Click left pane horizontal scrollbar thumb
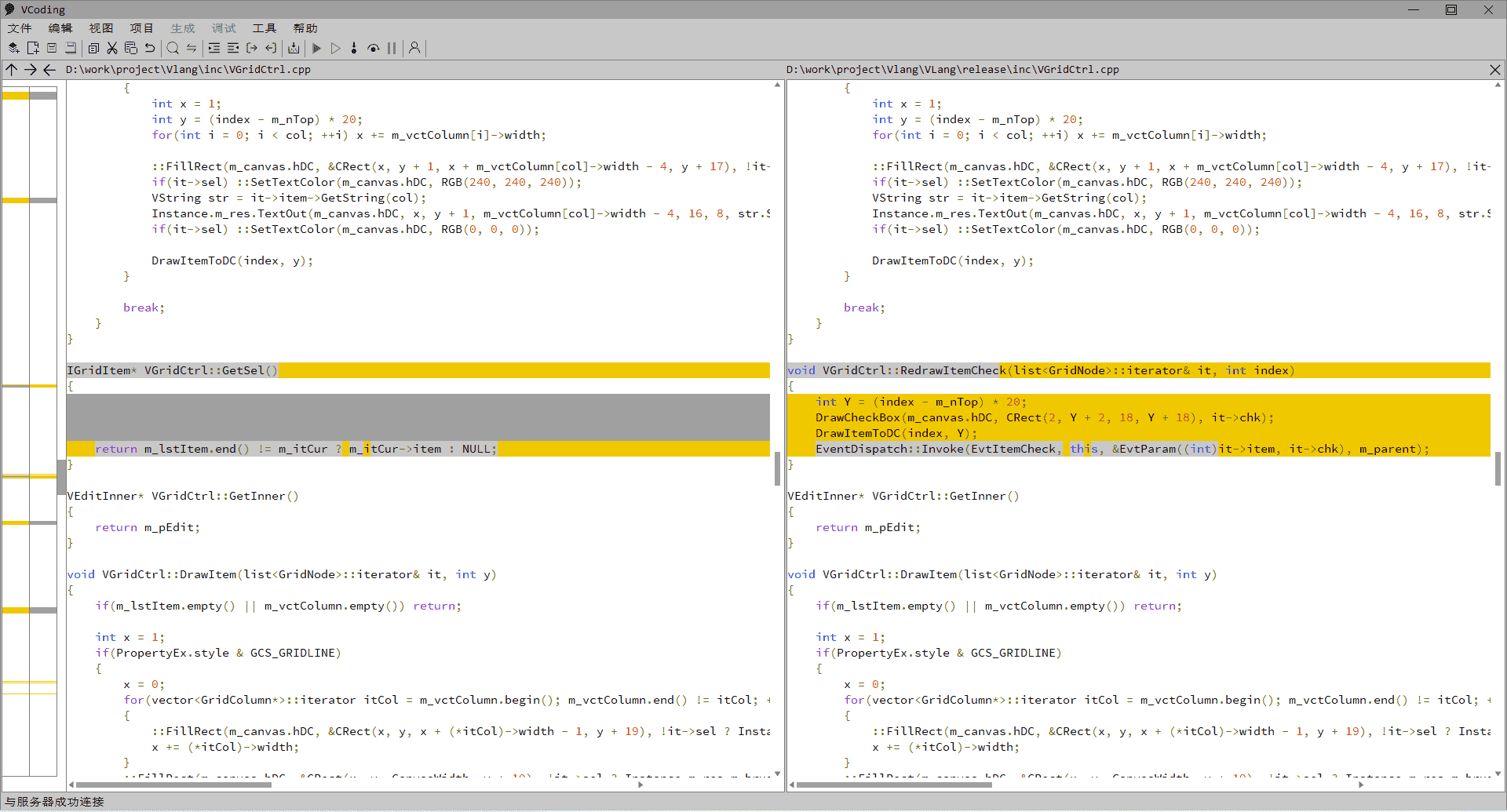Viewport: 1507px width, 812px height. pos(173,785)
